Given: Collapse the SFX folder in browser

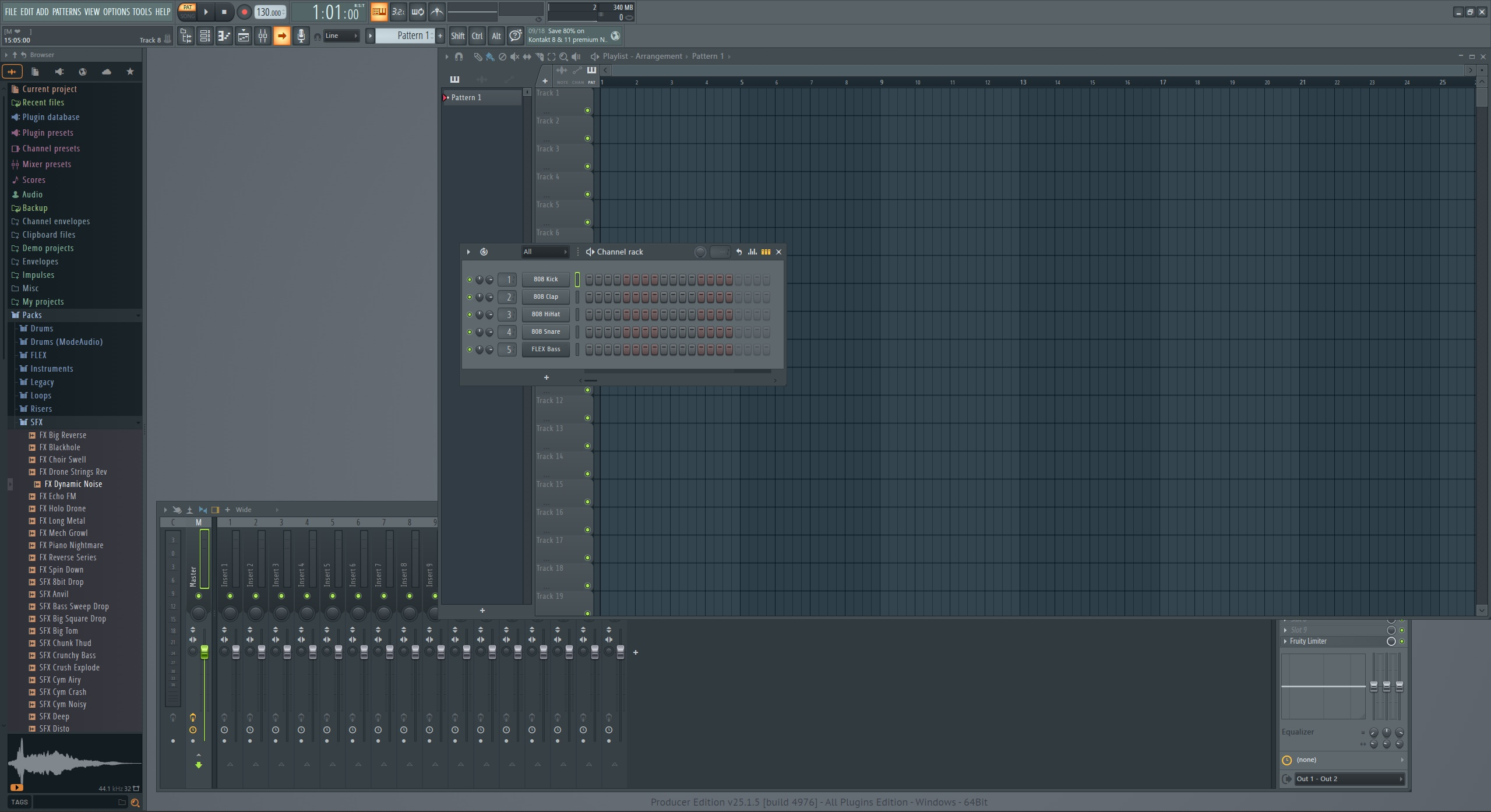Looking at the screenshot, I should 36,422.
